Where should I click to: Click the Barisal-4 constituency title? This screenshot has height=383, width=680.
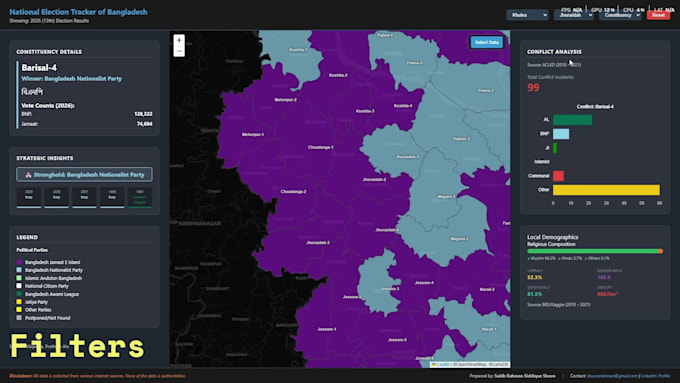pyautogui.click(x=39, y=68)
